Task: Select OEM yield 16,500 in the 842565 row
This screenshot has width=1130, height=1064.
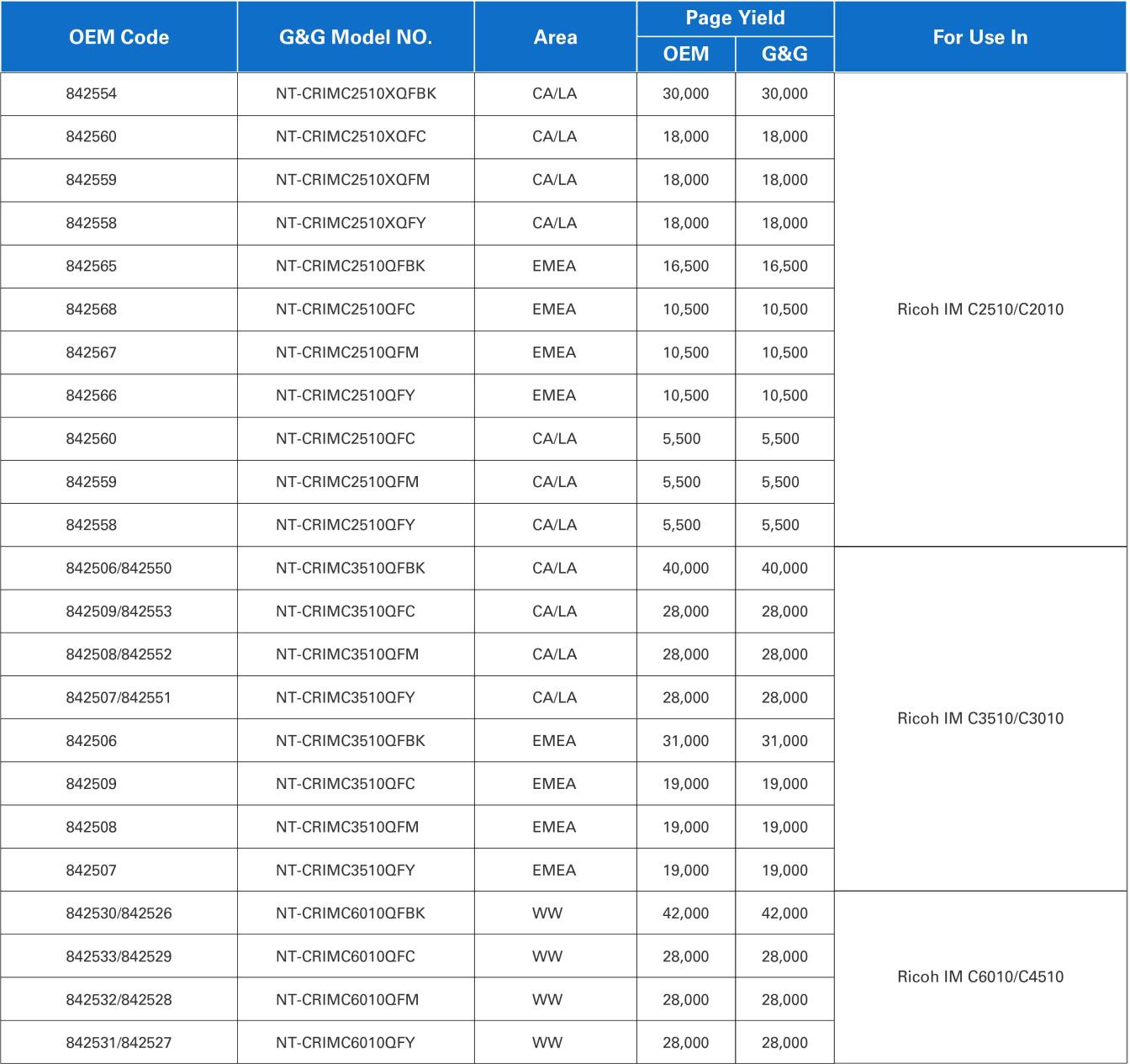Action: click(685, 266)
